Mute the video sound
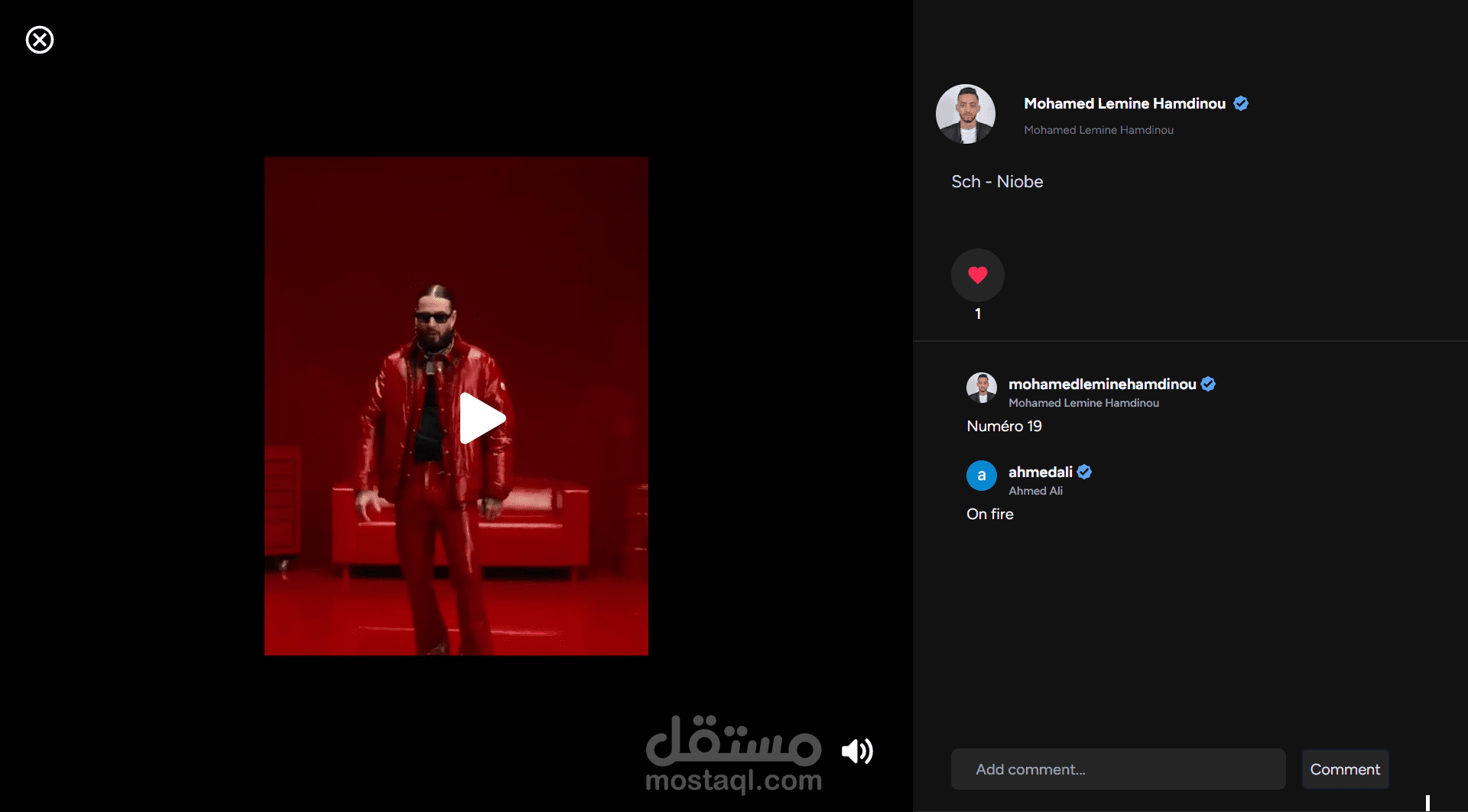This screenshot has height=812, width=1468. [857, 752]
